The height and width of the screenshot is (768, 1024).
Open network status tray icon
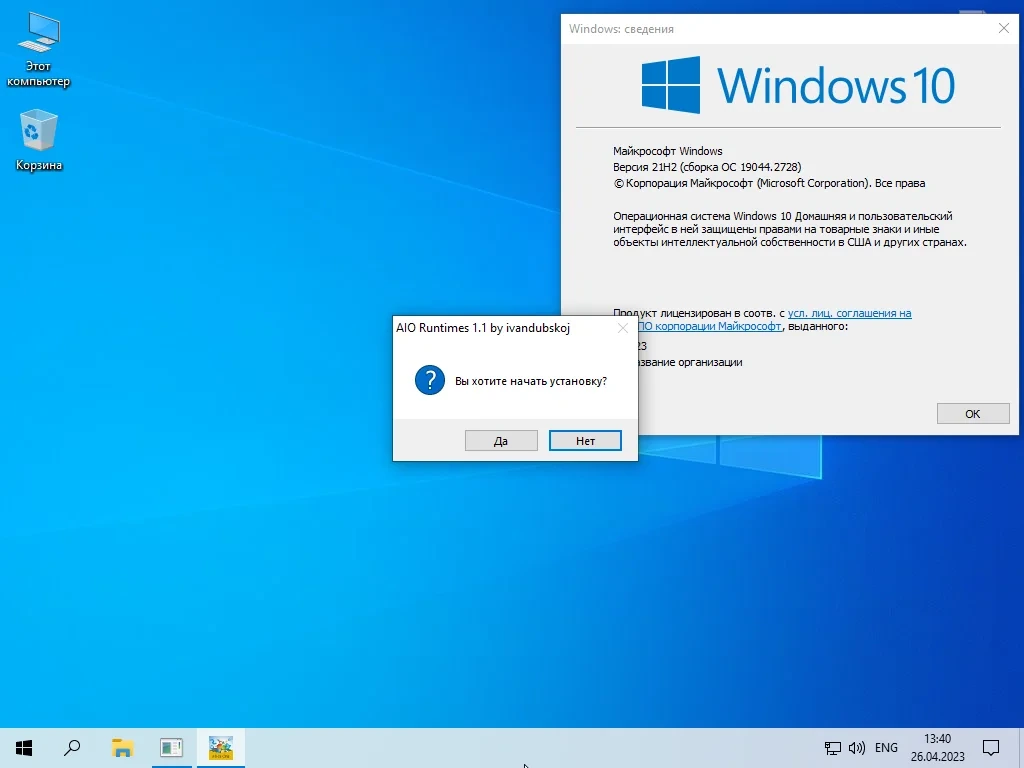pyautogui.click(x=833, y=748)
